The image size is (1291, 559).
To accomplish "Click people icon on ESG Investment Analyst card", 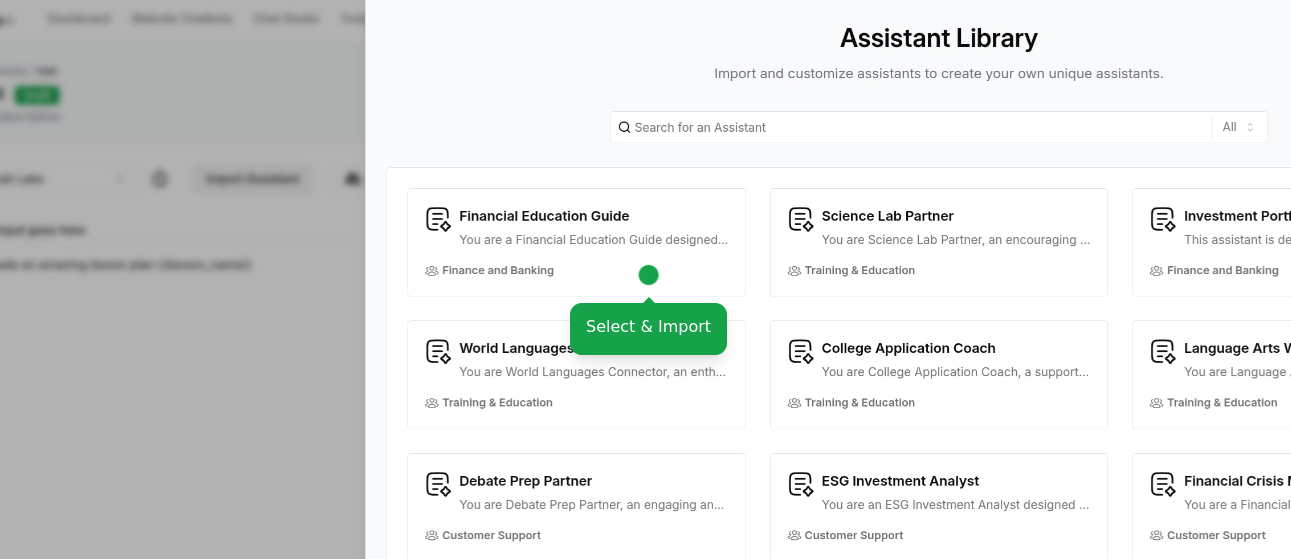I will click(x=794, y=536).
